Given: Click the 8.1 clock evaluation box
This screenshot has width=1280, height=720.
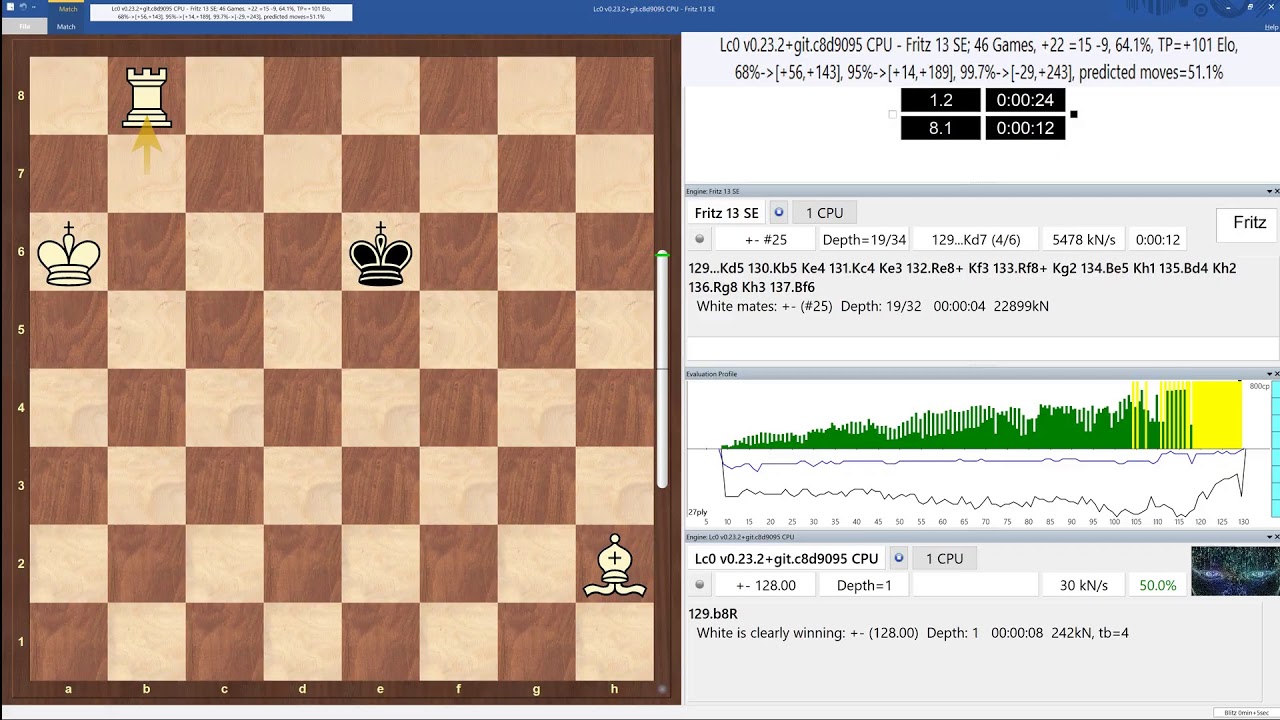Looking at the screenshot, I should point(941,128).
